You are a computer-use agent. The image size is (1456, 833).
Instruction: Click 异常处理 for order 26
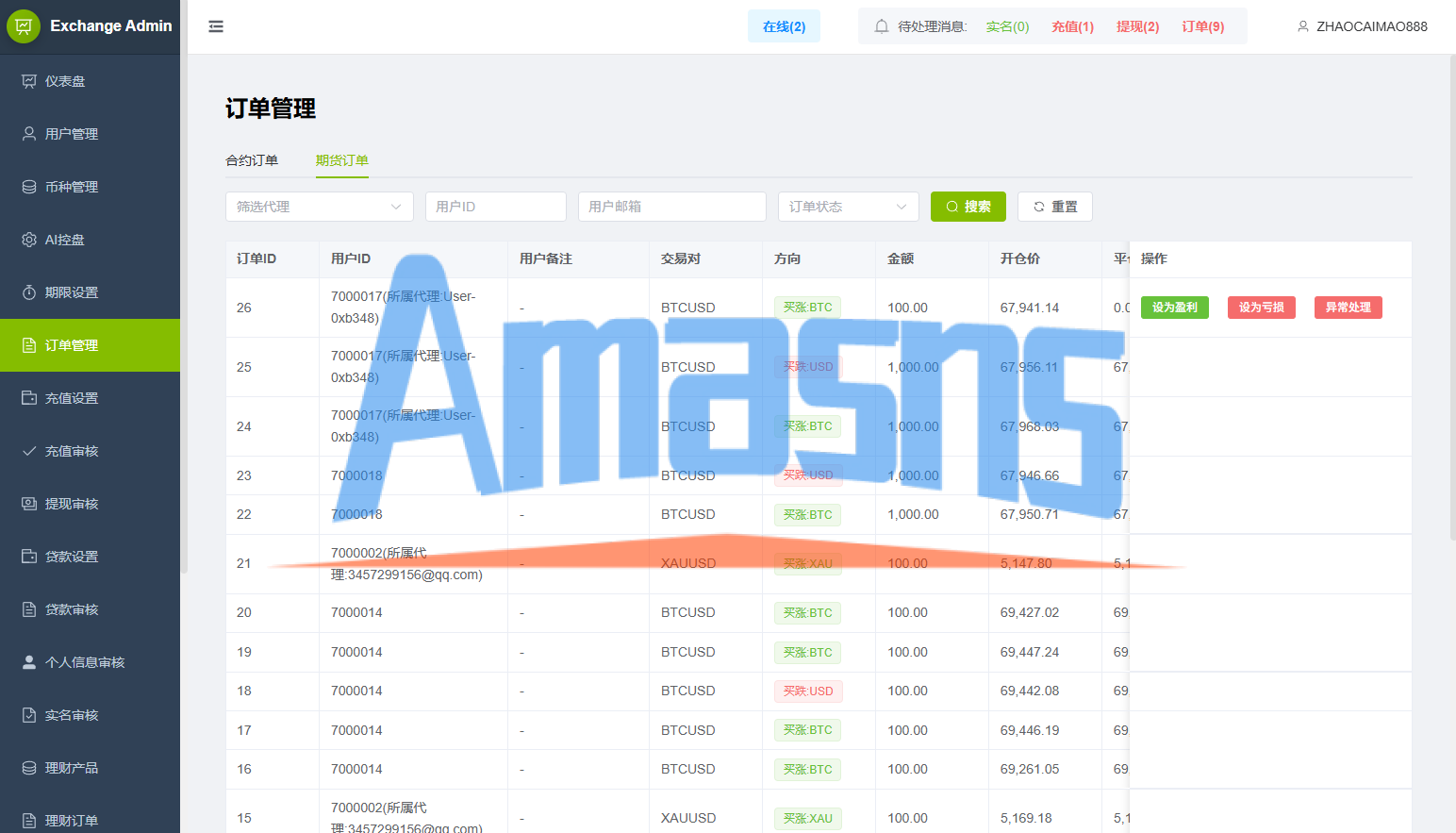click(x=1348, y=308)
